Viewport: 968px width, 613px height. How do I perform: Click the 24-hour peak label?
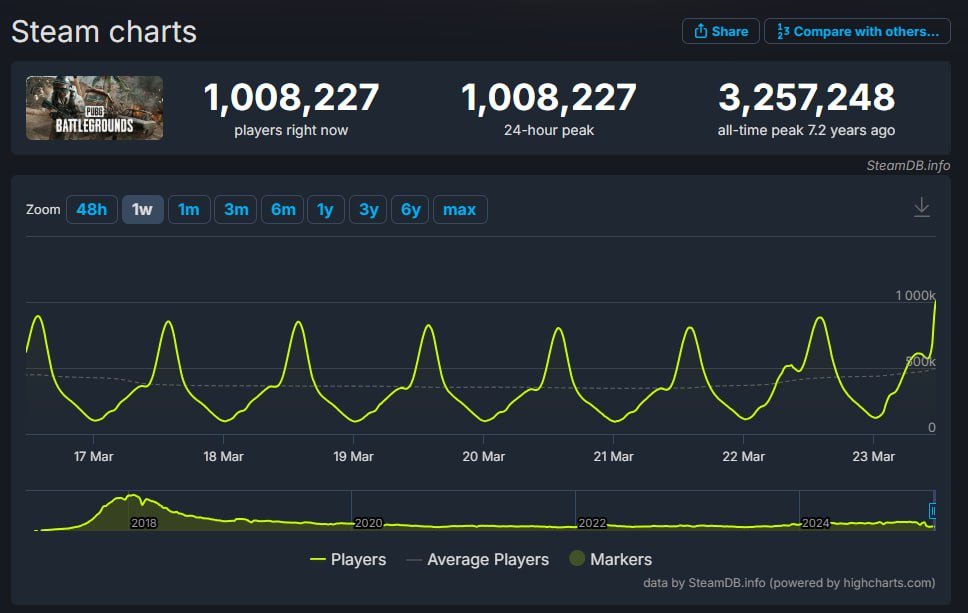point(549,130)
